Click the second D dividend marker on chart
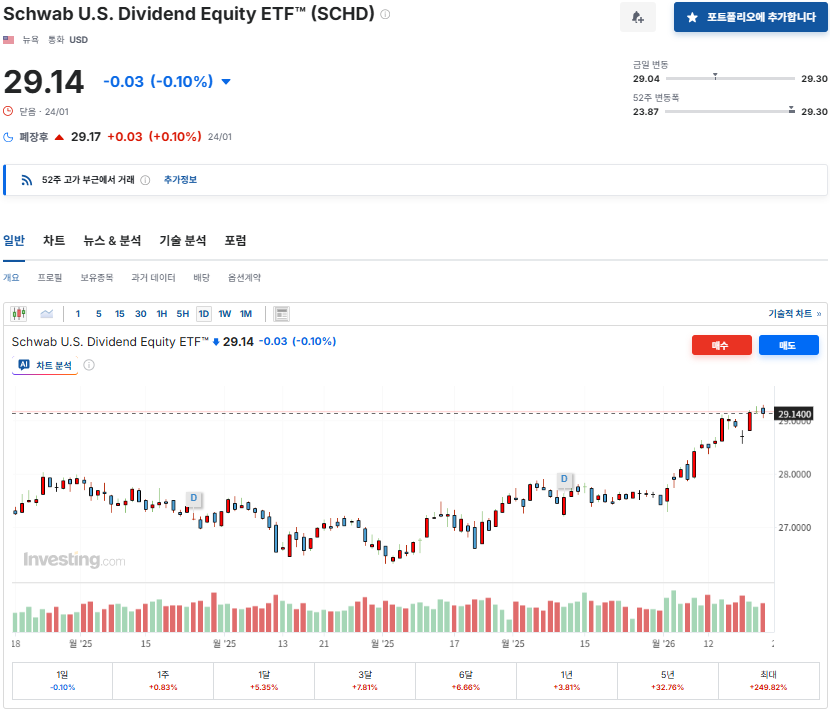The width and height of the screenshot is (830, 711). tap(564, 479)
